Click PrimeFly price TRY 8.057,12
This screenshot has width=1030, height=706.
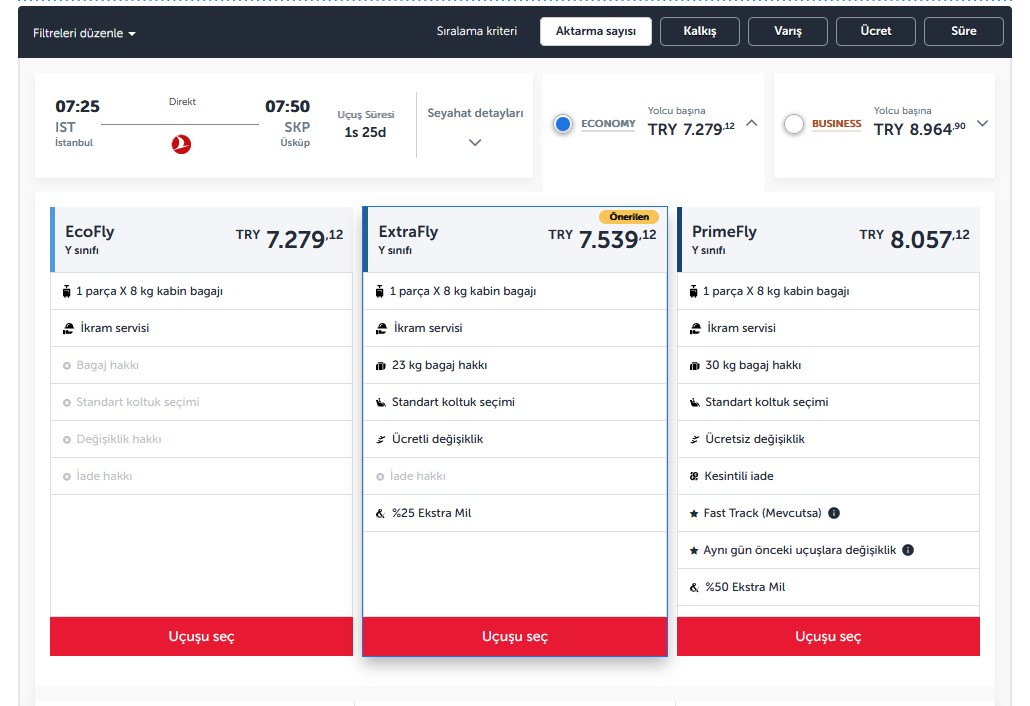(x=914, y=238)
